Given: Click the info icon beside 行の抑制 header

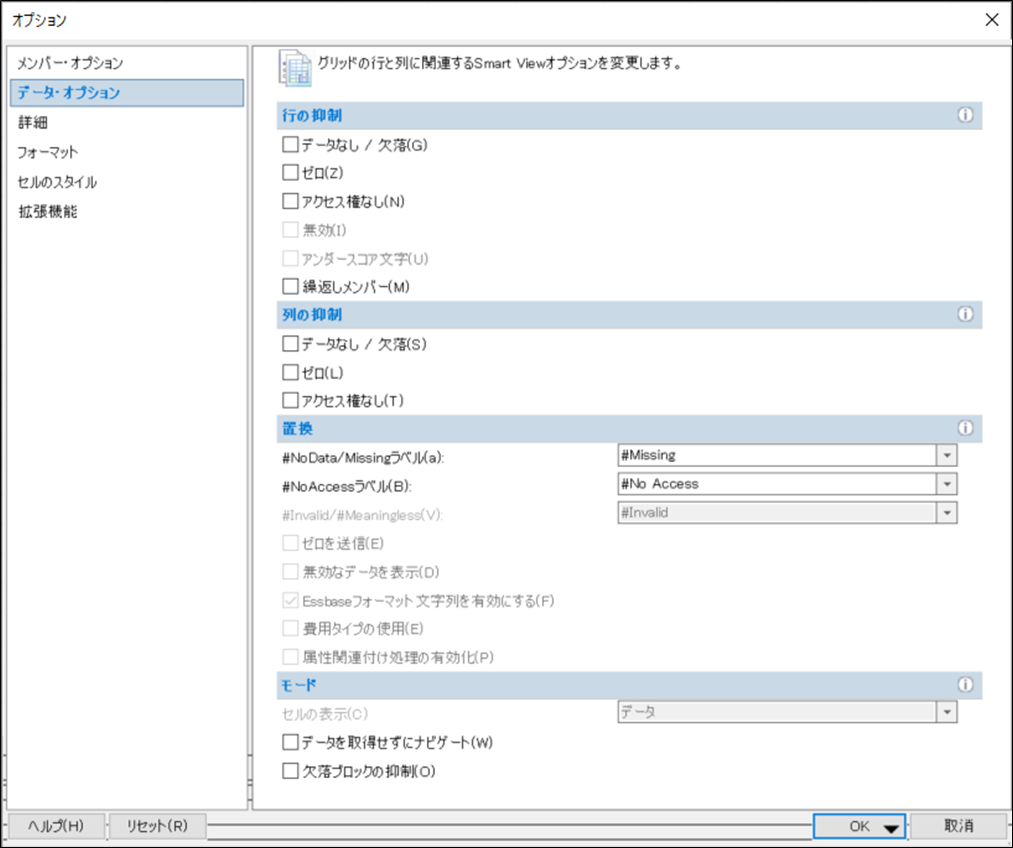Looking at the screenshot, I should tap(965, 116).
